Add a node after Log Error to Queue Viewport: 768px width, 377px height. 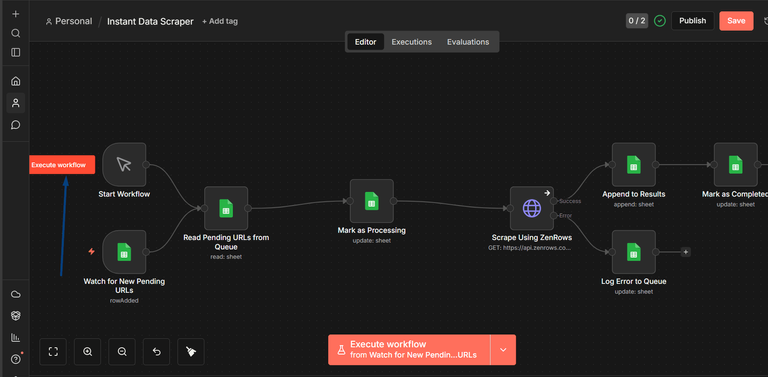686,252
